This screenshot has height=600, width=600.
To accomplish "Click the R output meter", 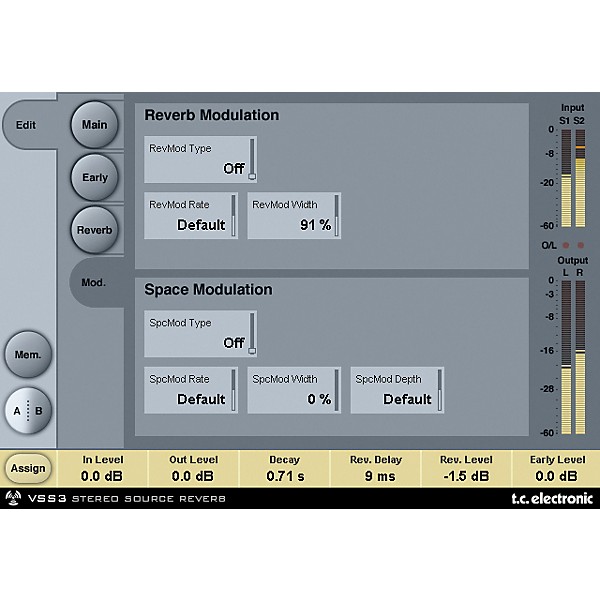I will click(580, 357).
